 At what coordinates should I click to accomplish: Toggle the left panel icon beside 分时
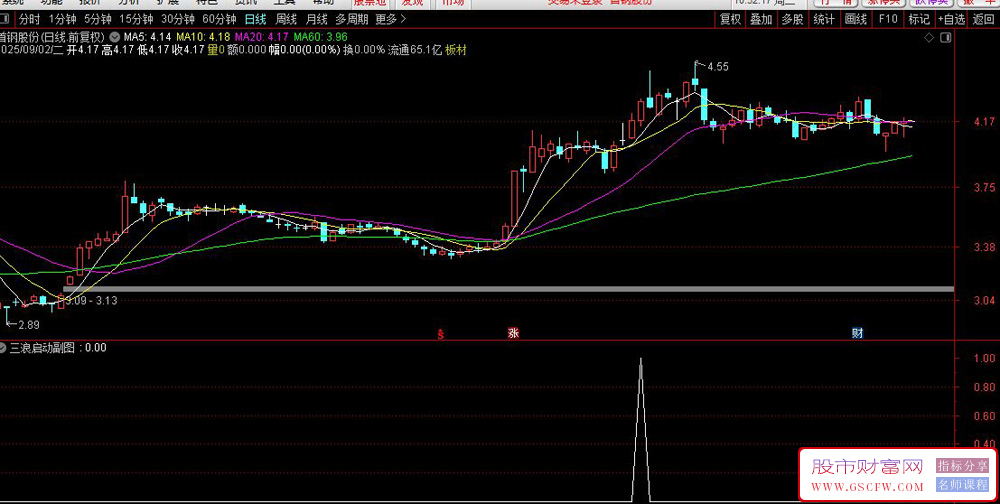tap(6, 19)
